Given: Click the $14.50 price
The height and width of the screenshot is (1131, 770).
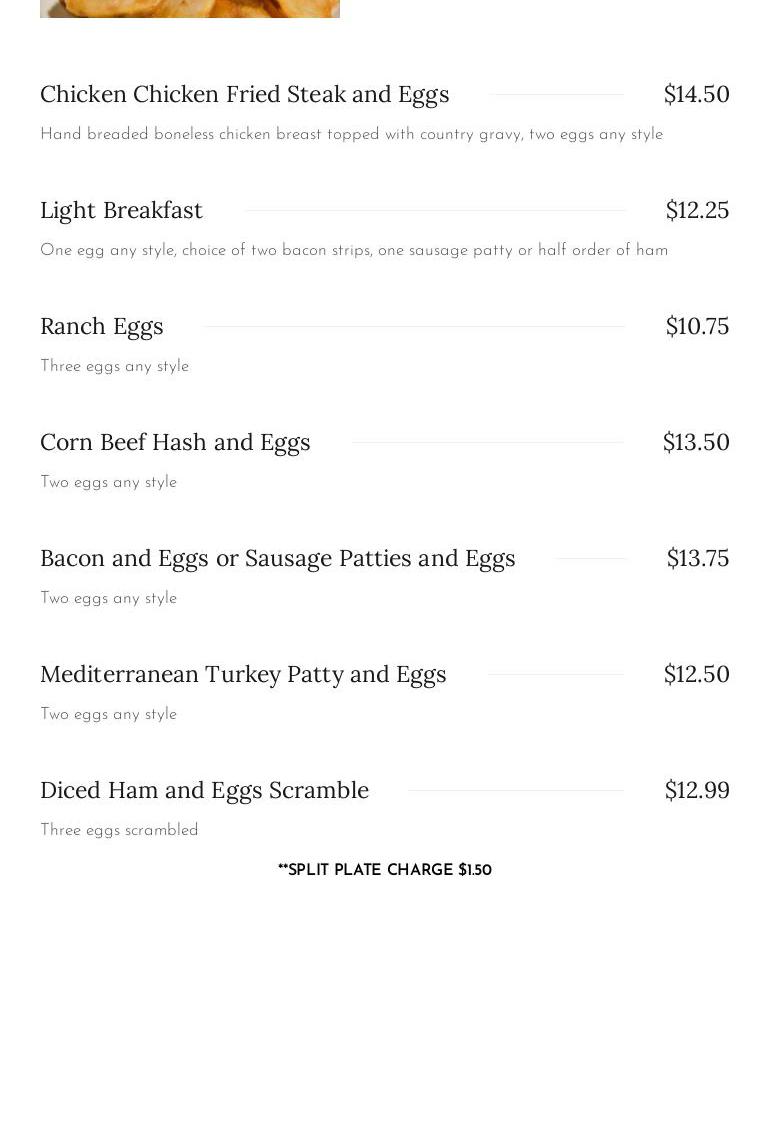Looking at the screenshot, I should pyautogui.click(x=696, y=94).
